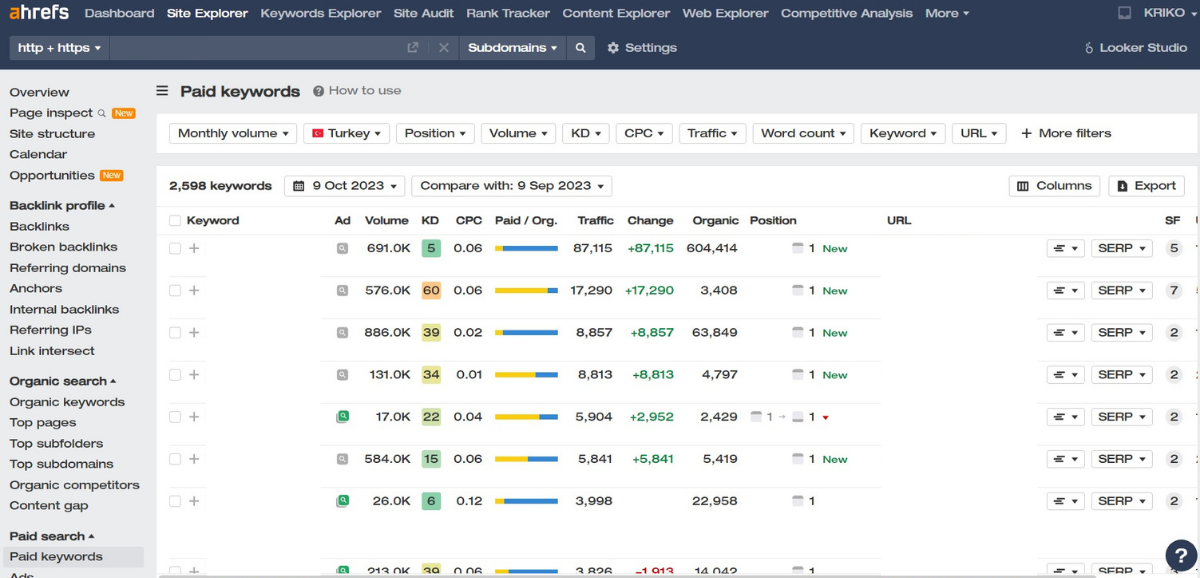
Task: Click the hamburger menu icon beside Paid keywords
Action: [162, 91]
